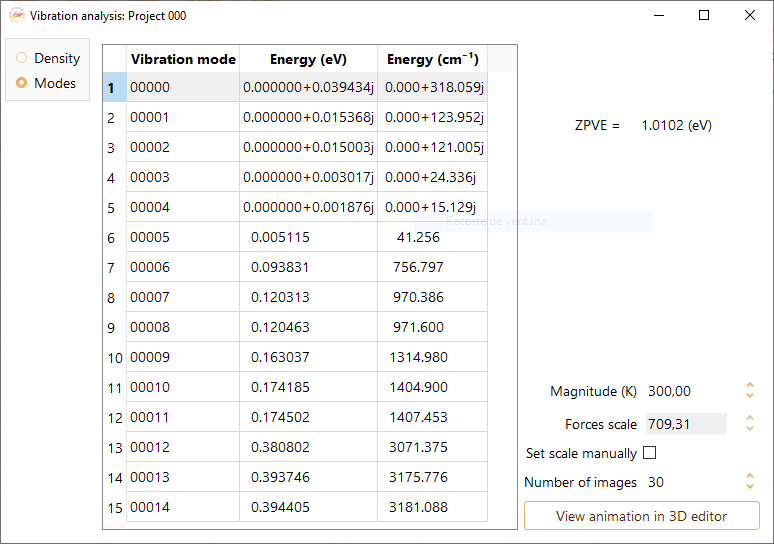
Task: Select vibration mode cell 00005
Action: click(183, 237)
